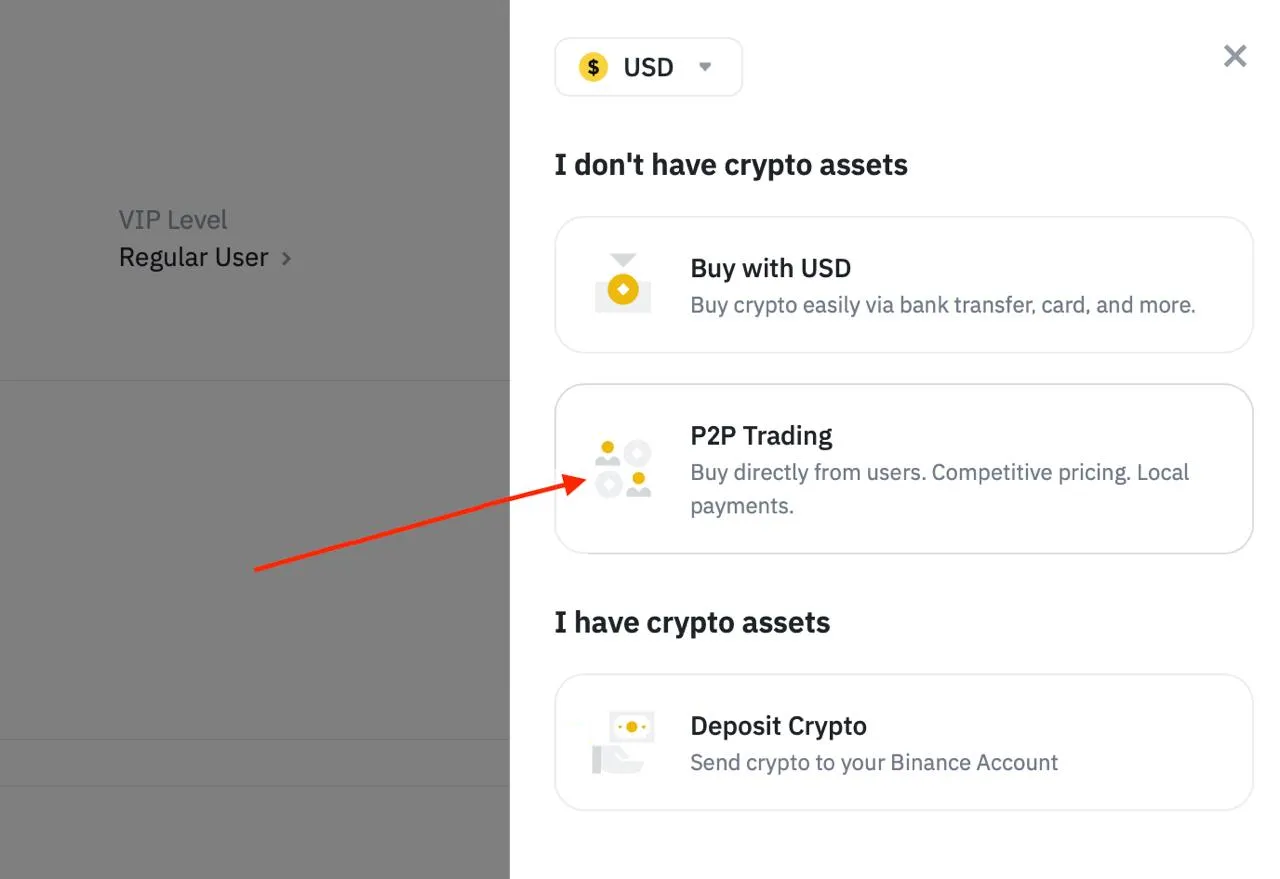Click the VIP Level label
The height and width of the screenshot is (879, 1280).
173,220
